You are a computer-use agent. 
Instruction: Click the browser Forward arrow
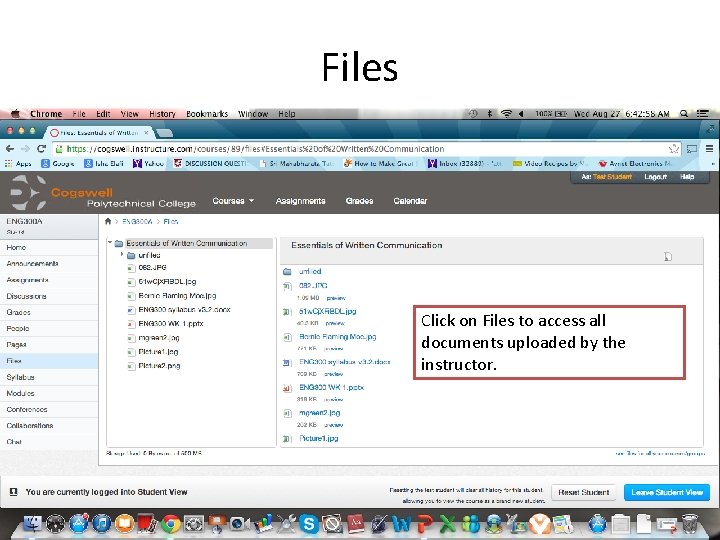(x=26, y=149)
